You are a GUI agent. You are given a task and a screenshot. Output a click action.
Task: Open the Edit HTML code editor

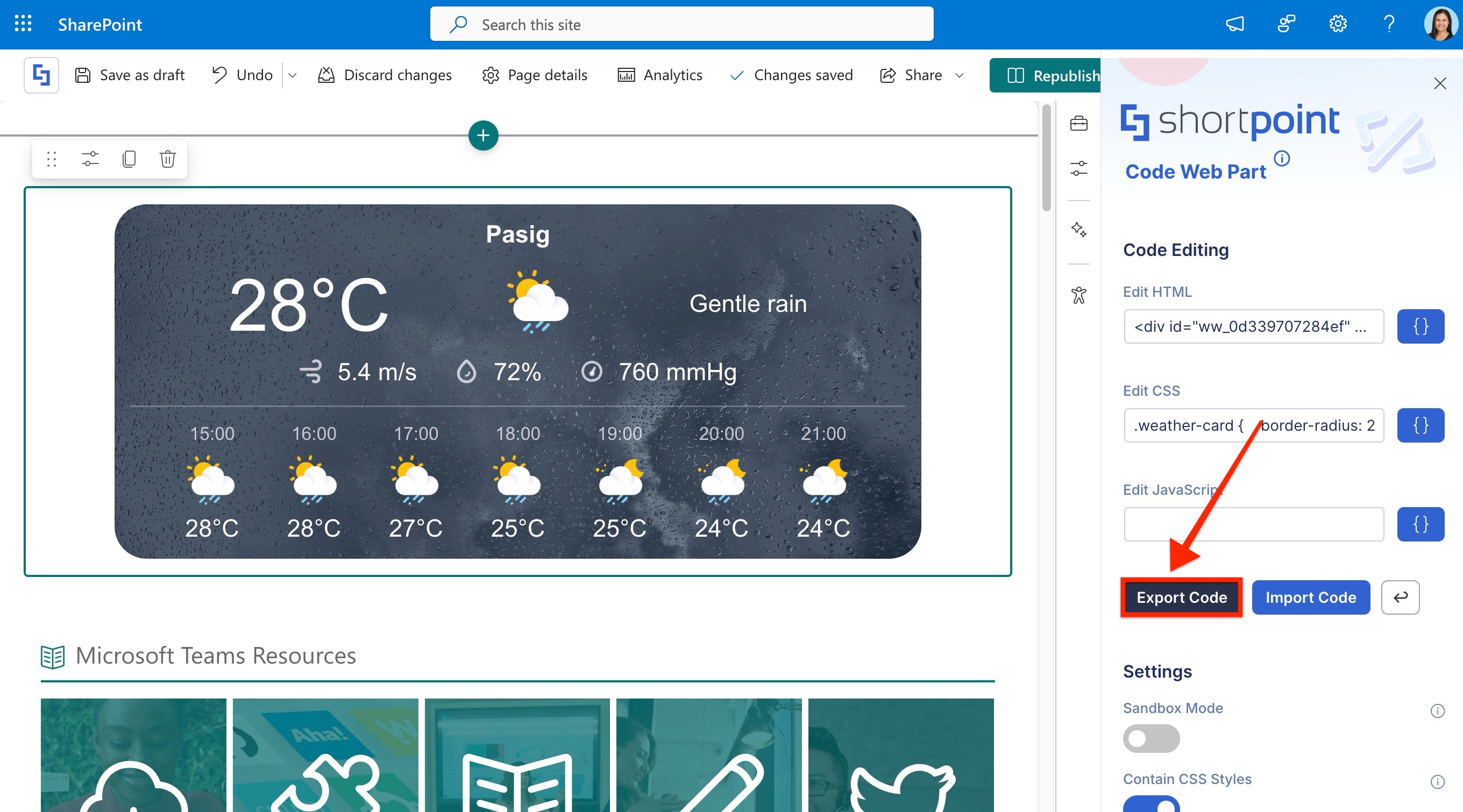point(1420,326)
